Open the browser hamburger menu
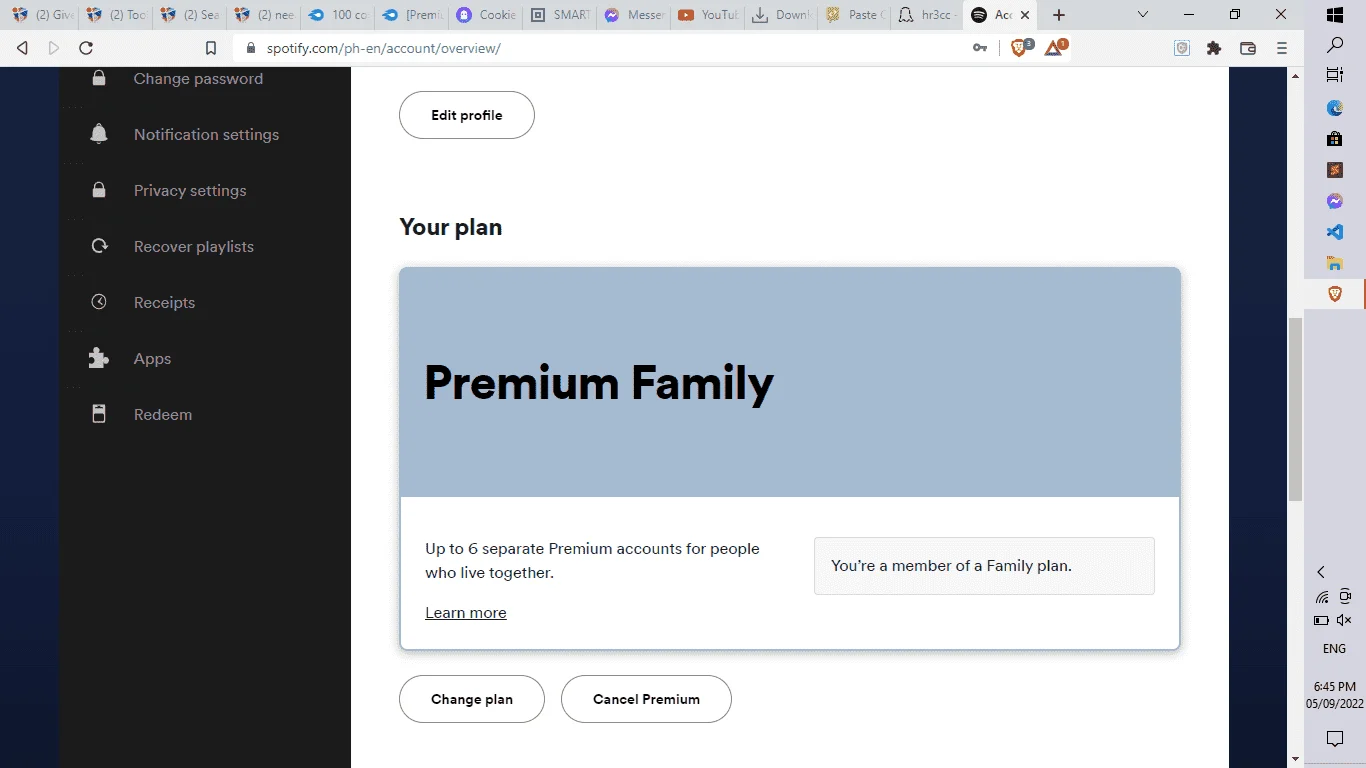The image size is (1366, 768). 1282,48
